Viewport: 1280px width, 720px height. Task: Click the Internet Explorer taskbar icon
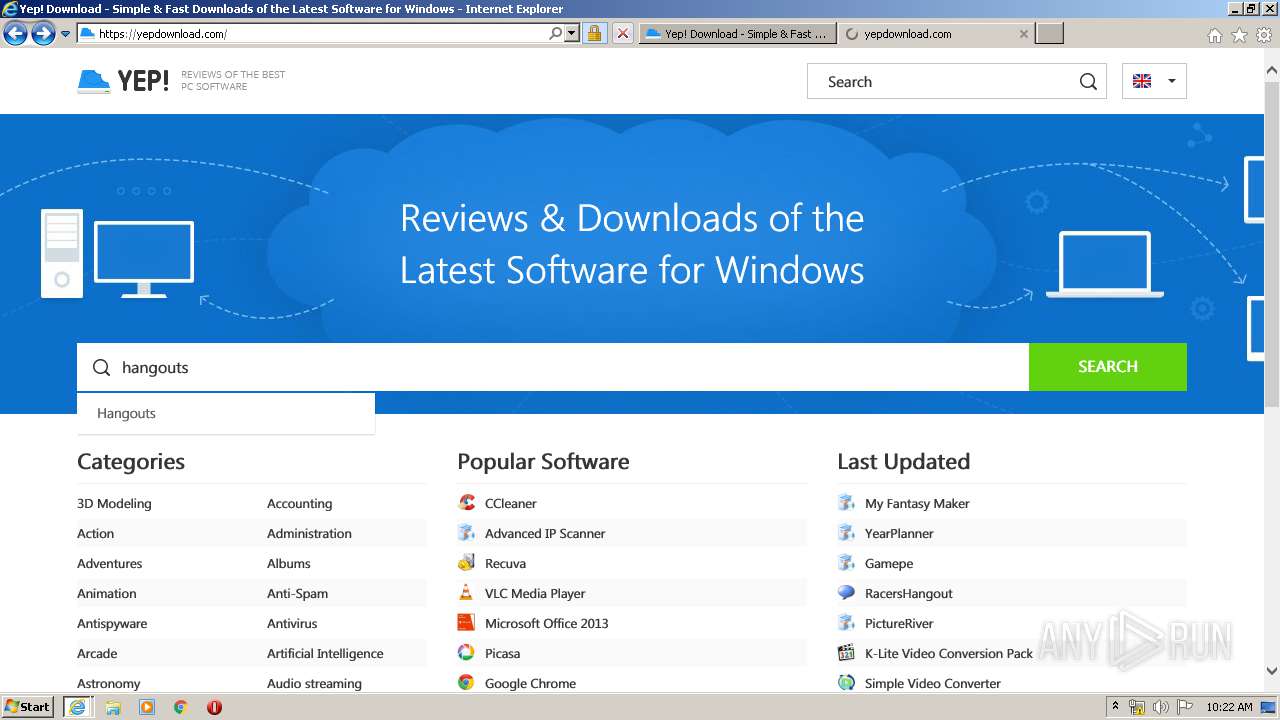pyautogui.click(x=77, y=707)
